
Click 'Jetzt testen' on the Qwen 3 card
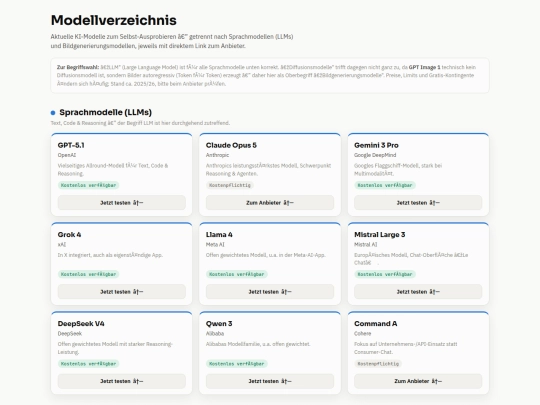pos(270,381)
